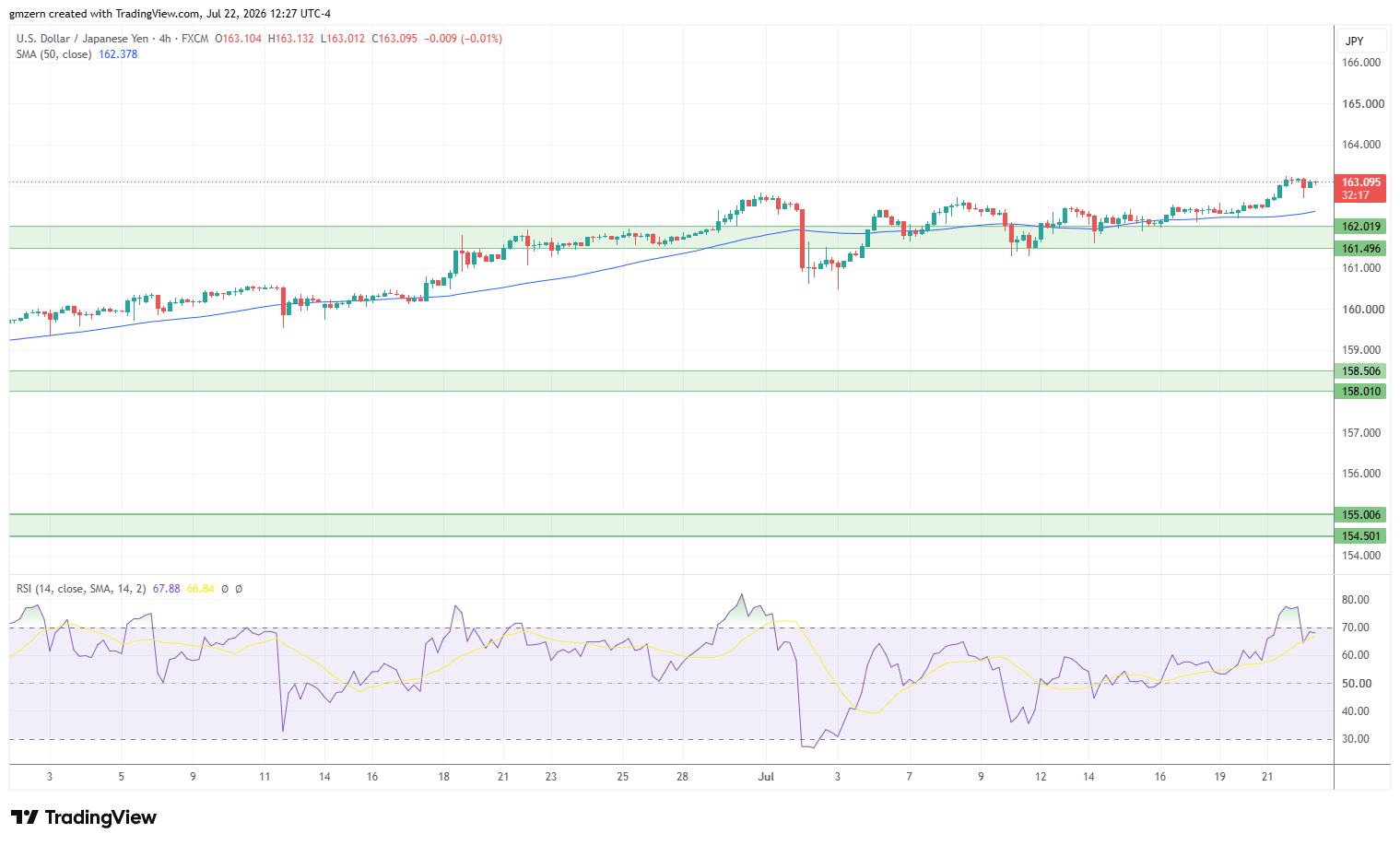
Task: Click the 154.501 zone price label
Action: coord(1361,536)
